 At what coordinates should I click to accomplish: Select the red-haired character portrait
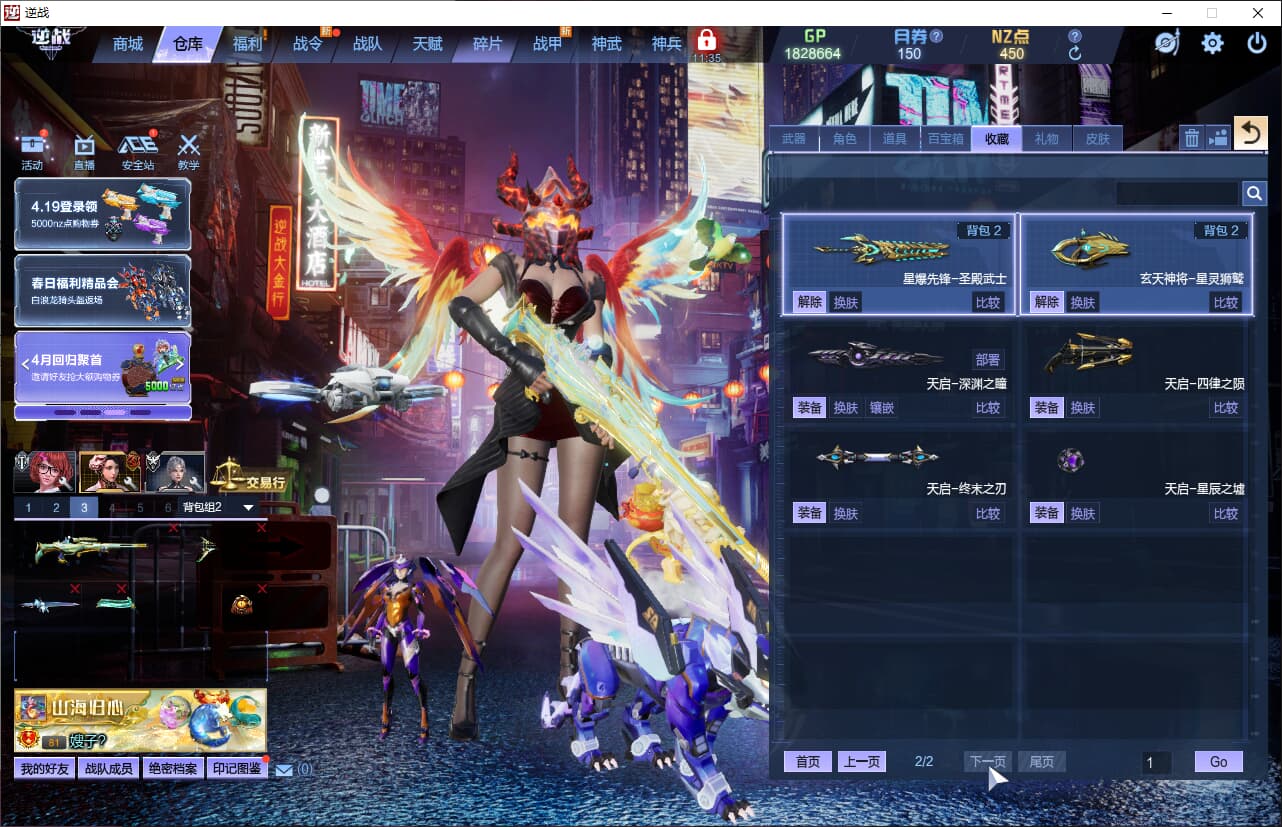pyautogui.click(x=44, y=472)
